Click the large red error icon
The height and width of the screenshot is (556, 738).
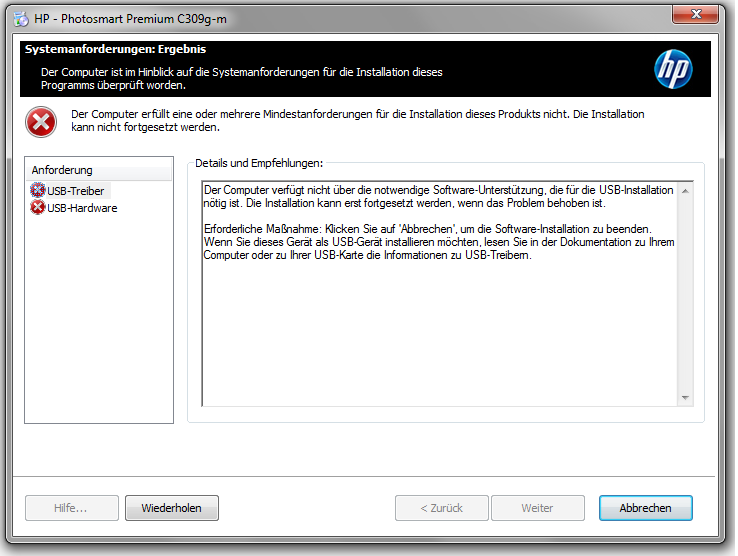[x=41, y=122]
